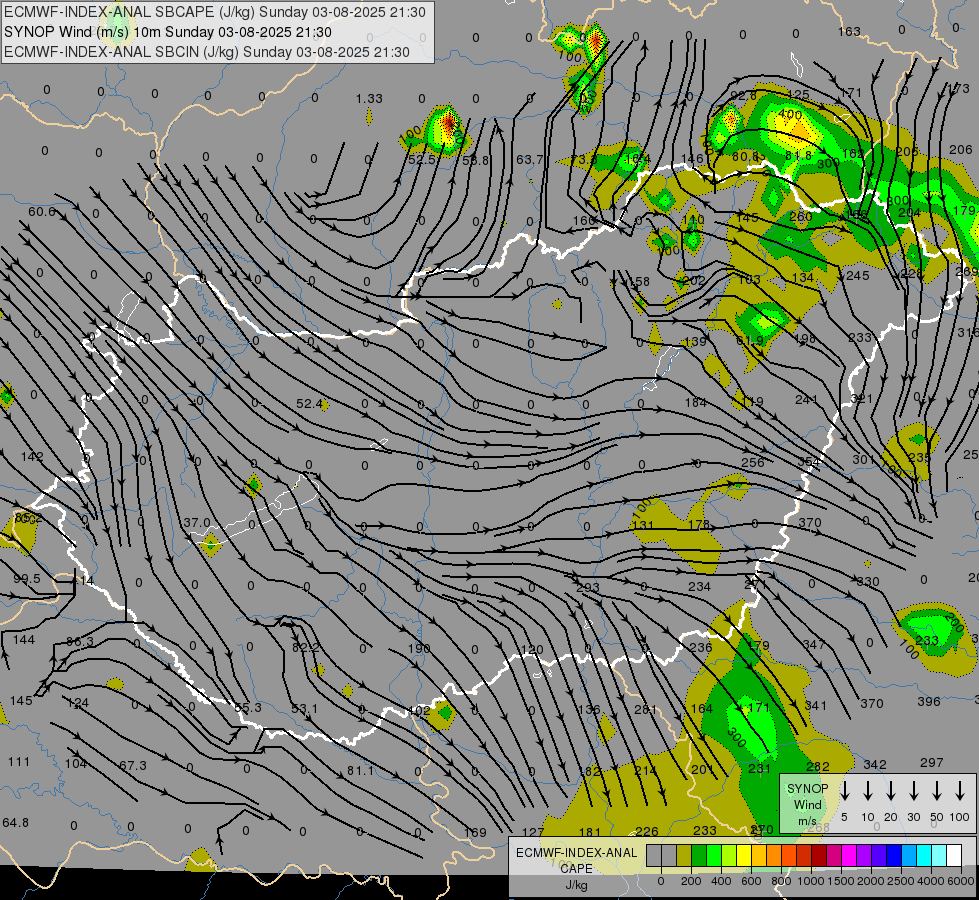Click the 396 value on the map
979x900 pixels.
929,702
